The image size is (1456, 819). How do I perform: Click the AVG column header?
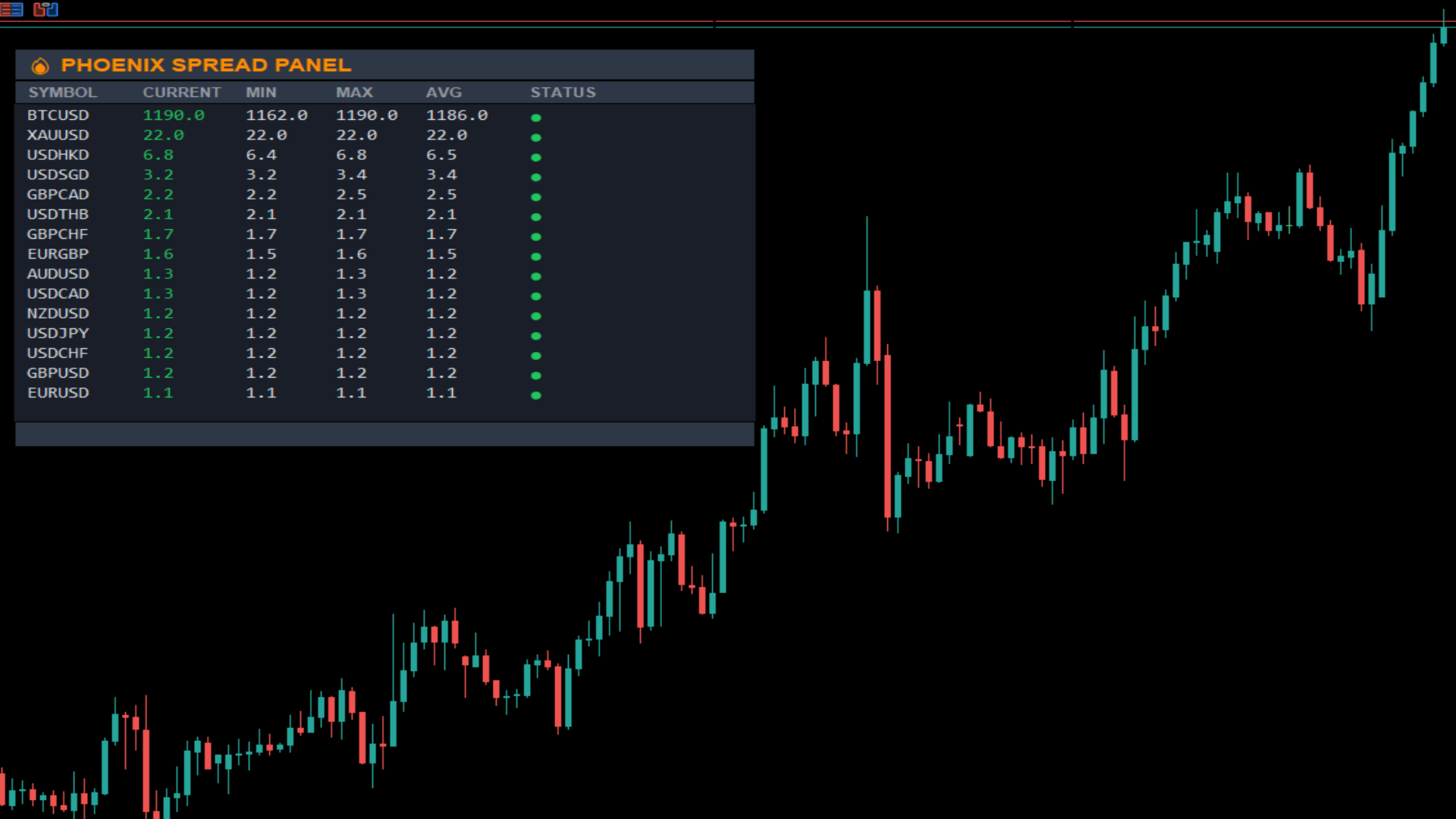tap(444, 93)
